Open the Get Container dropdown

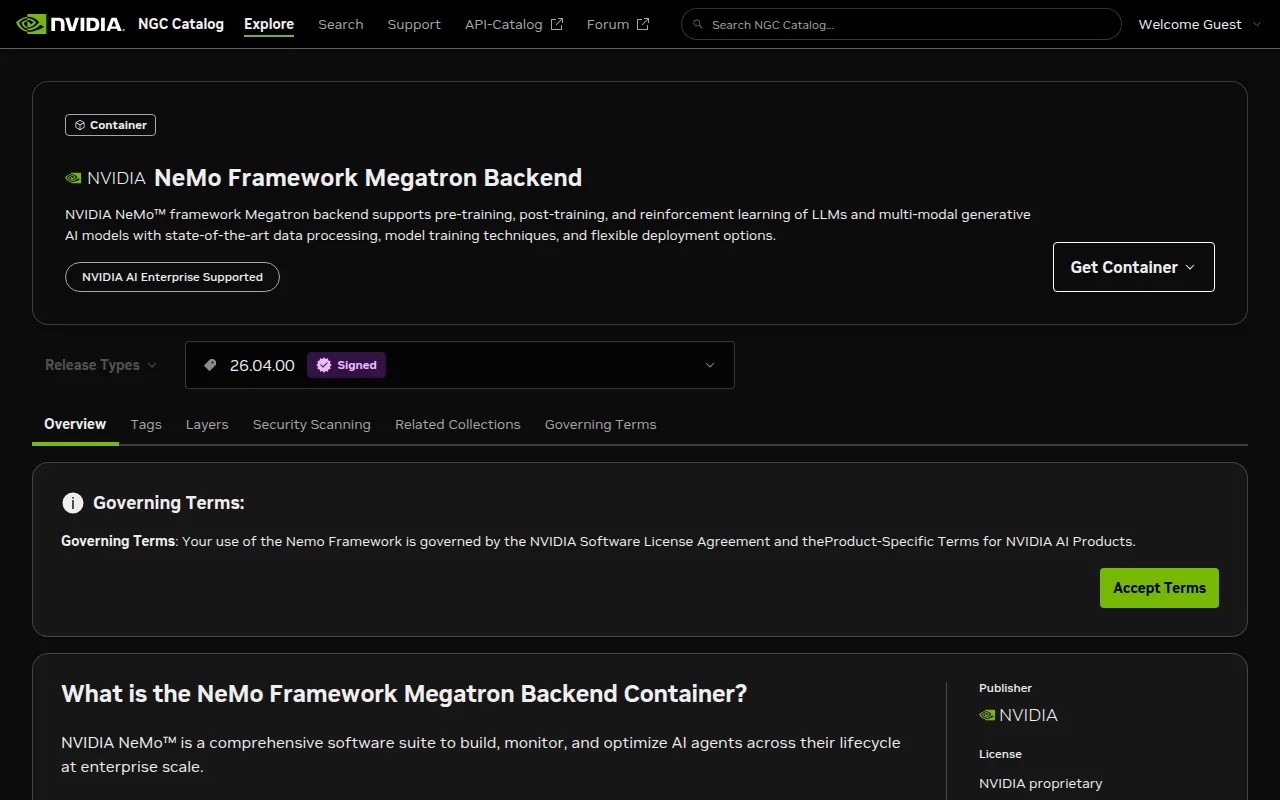[x=1132, y=267]
